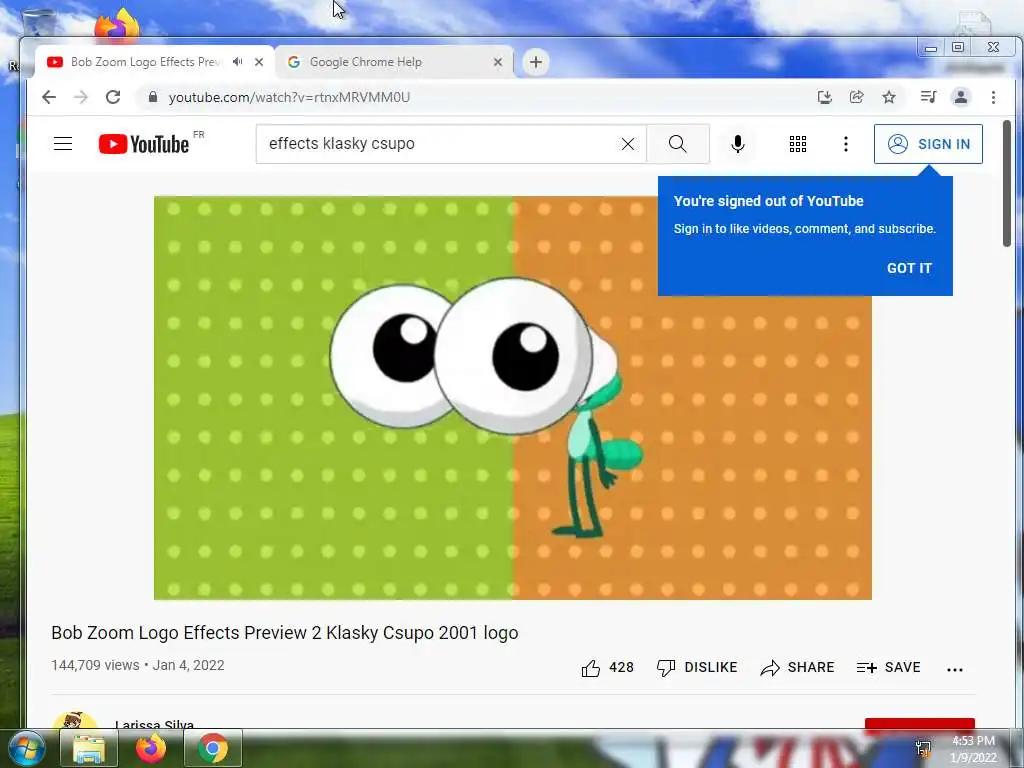Clear the search text with the X
Screen dimensions: 1024x768
pyautogui.click(x=628, y=144)
